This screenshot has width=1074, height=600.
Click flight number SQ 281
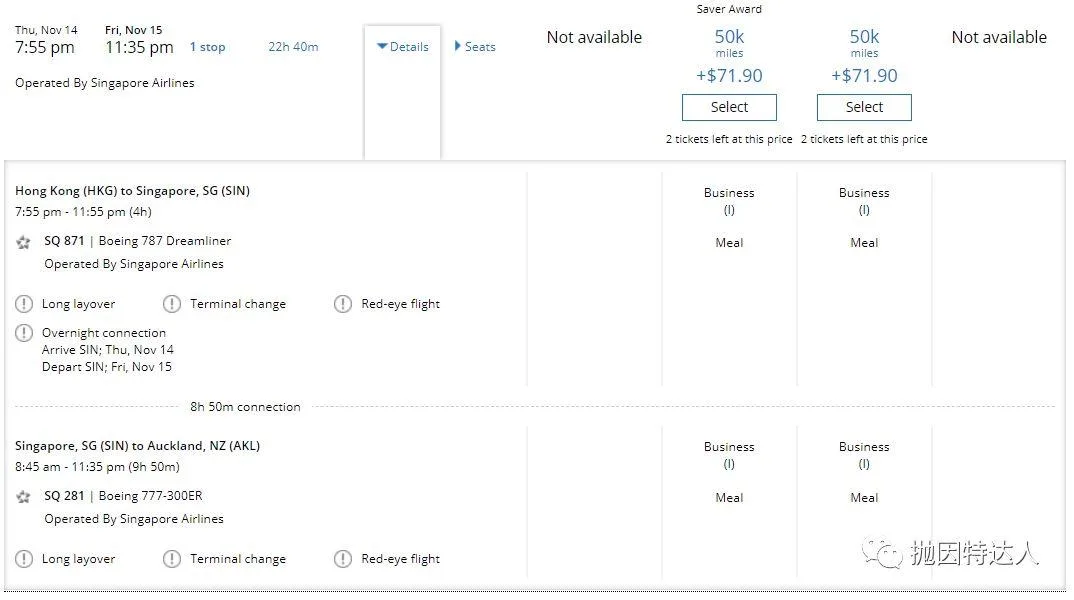point(64,495)
